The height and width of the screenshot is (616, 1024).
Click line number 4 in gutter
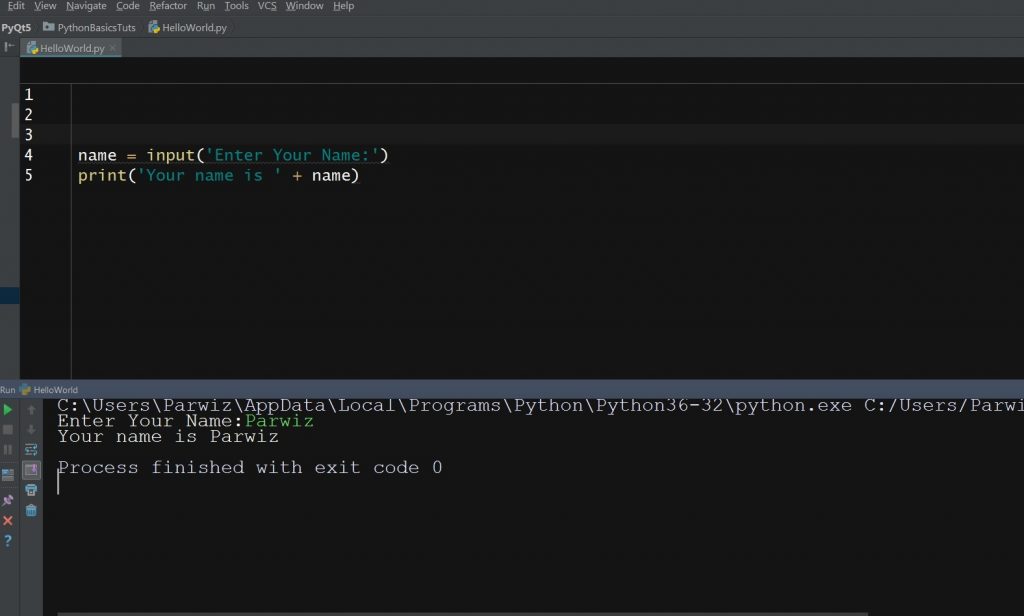tap(29, 155)
